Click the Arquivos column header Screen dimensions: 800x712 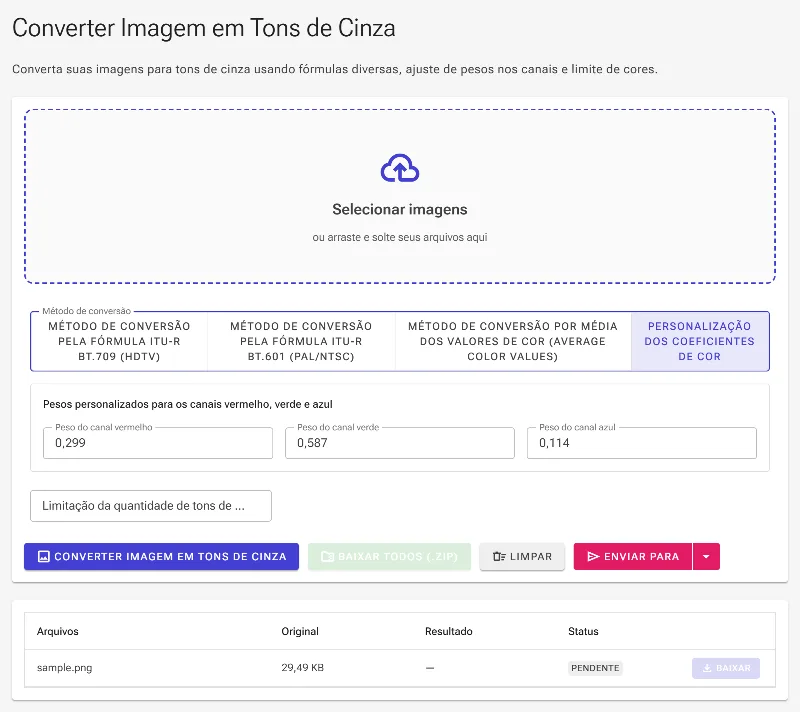[58, 631]
